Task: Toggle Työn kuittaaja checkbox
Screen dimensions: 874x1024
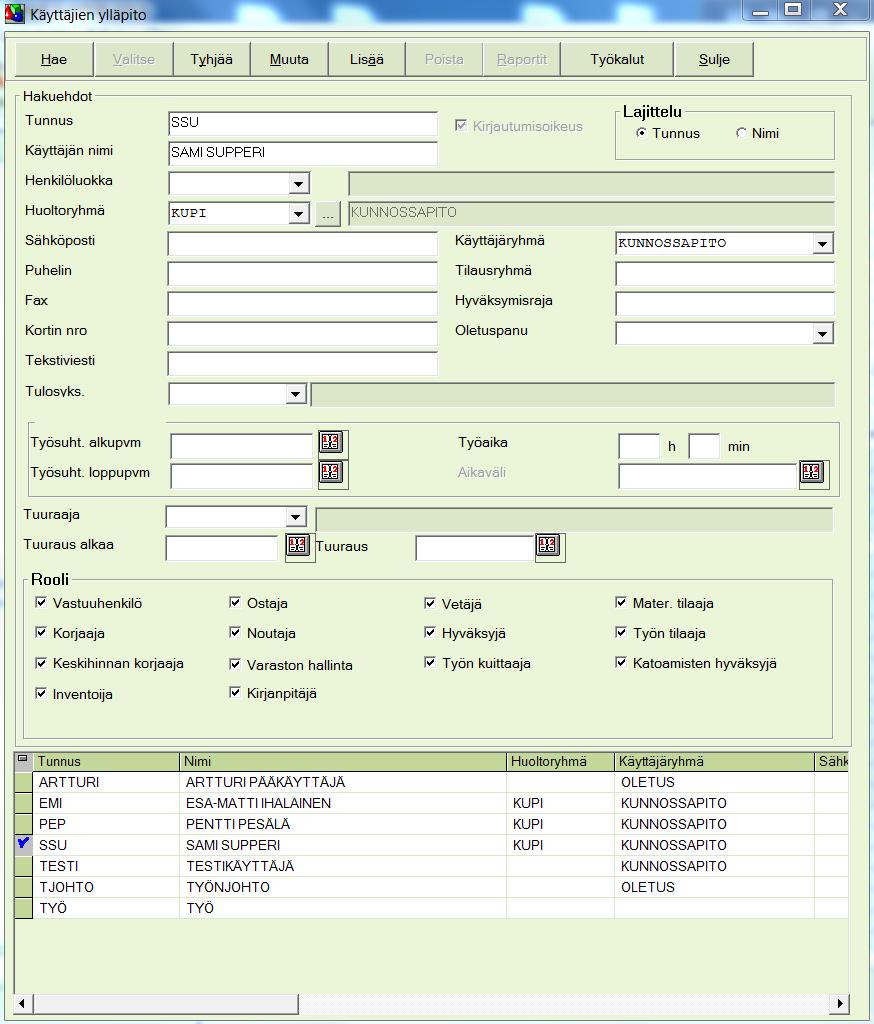Action: tap(430, 662)
